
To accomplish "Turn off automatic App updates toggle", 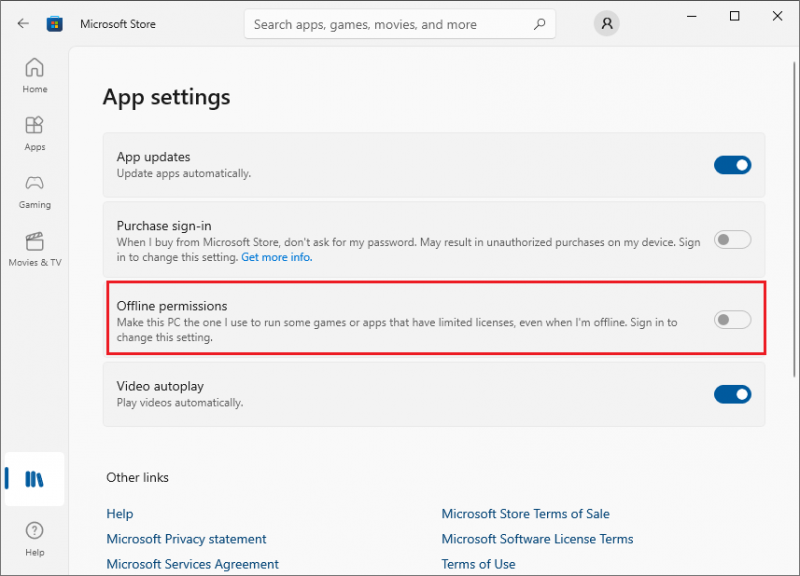I will click(732, 165).
